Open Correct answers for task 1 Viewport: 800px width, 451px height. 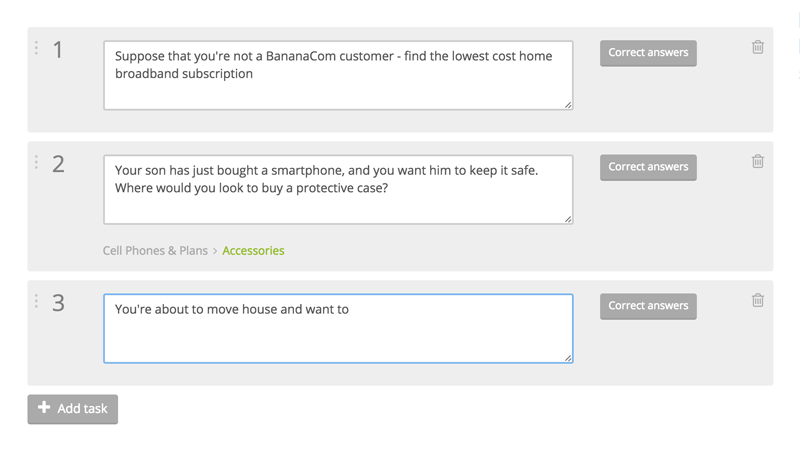(648, 53)
